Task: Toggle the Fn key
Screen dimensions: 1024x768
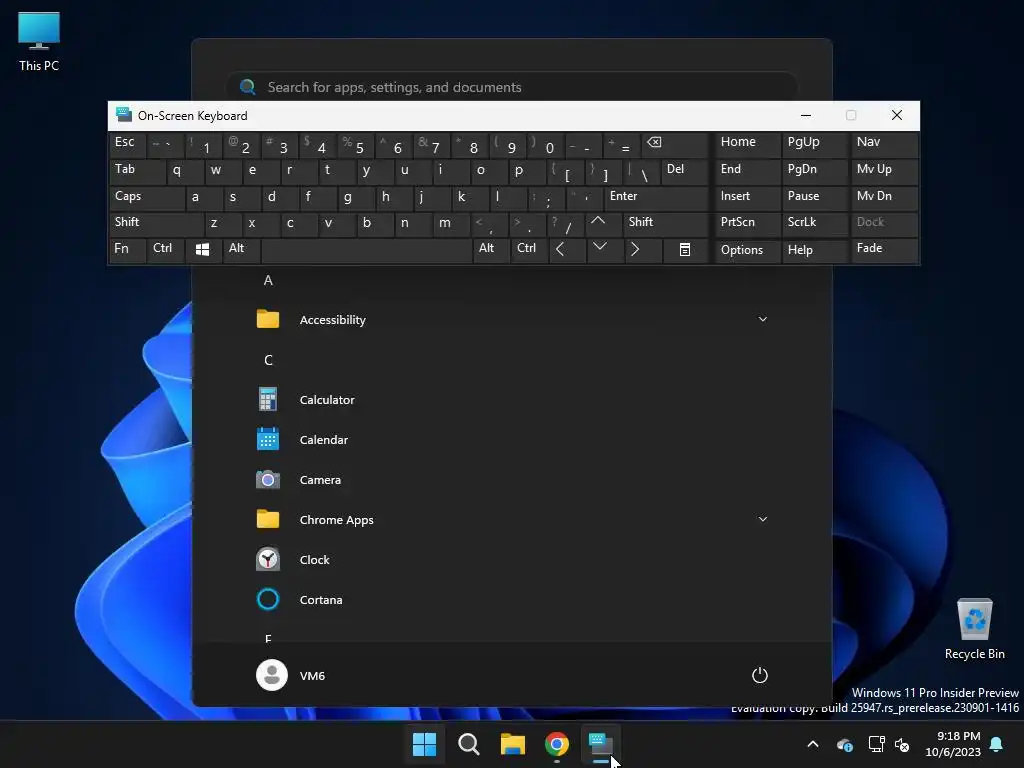Action: point(127,250)
